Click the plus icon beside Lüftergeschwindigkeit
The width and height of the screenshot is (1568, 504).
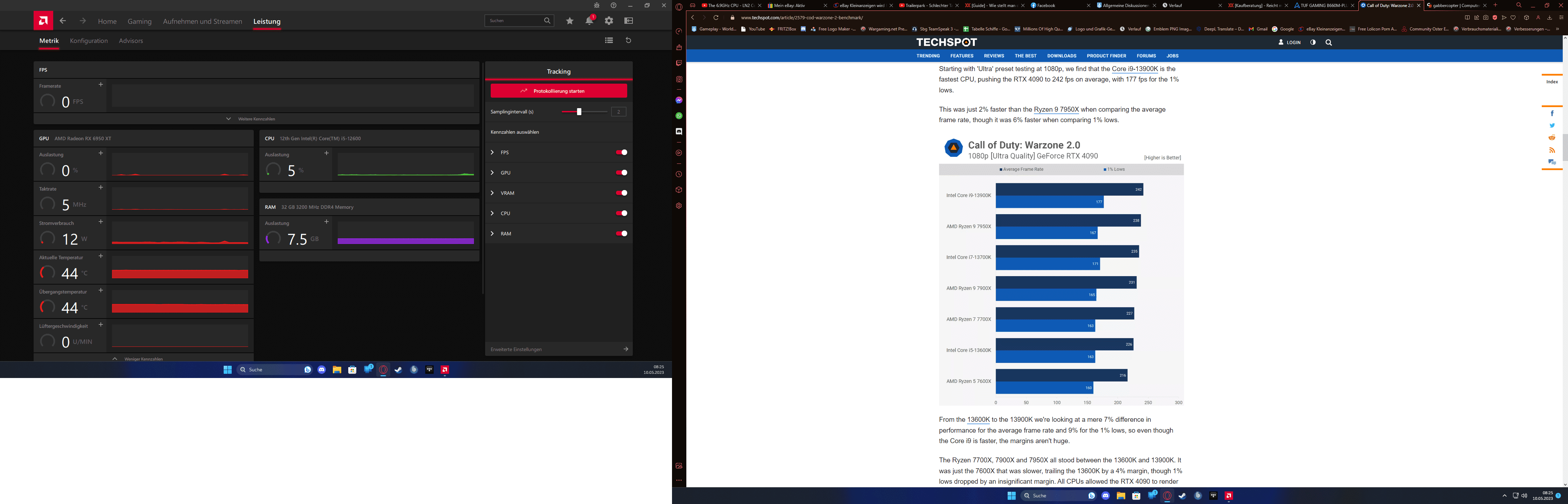point(101,324)
